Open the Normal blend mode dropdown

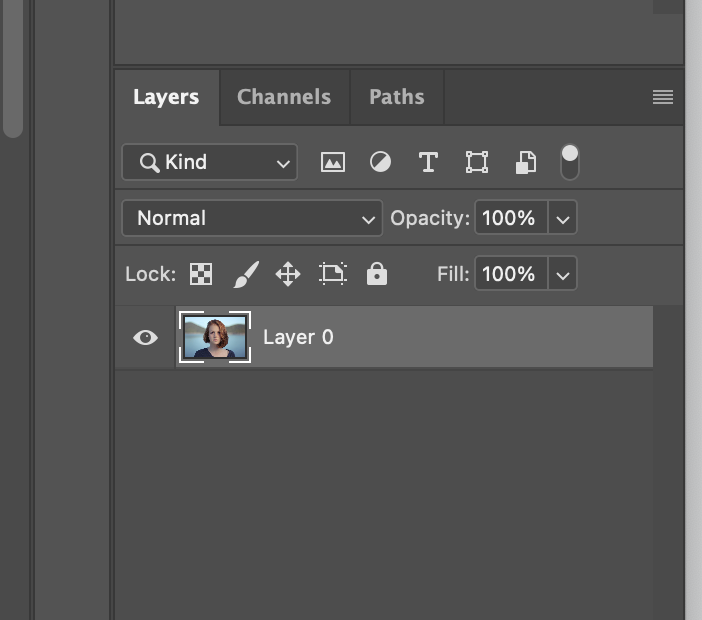tap(252, 218)
